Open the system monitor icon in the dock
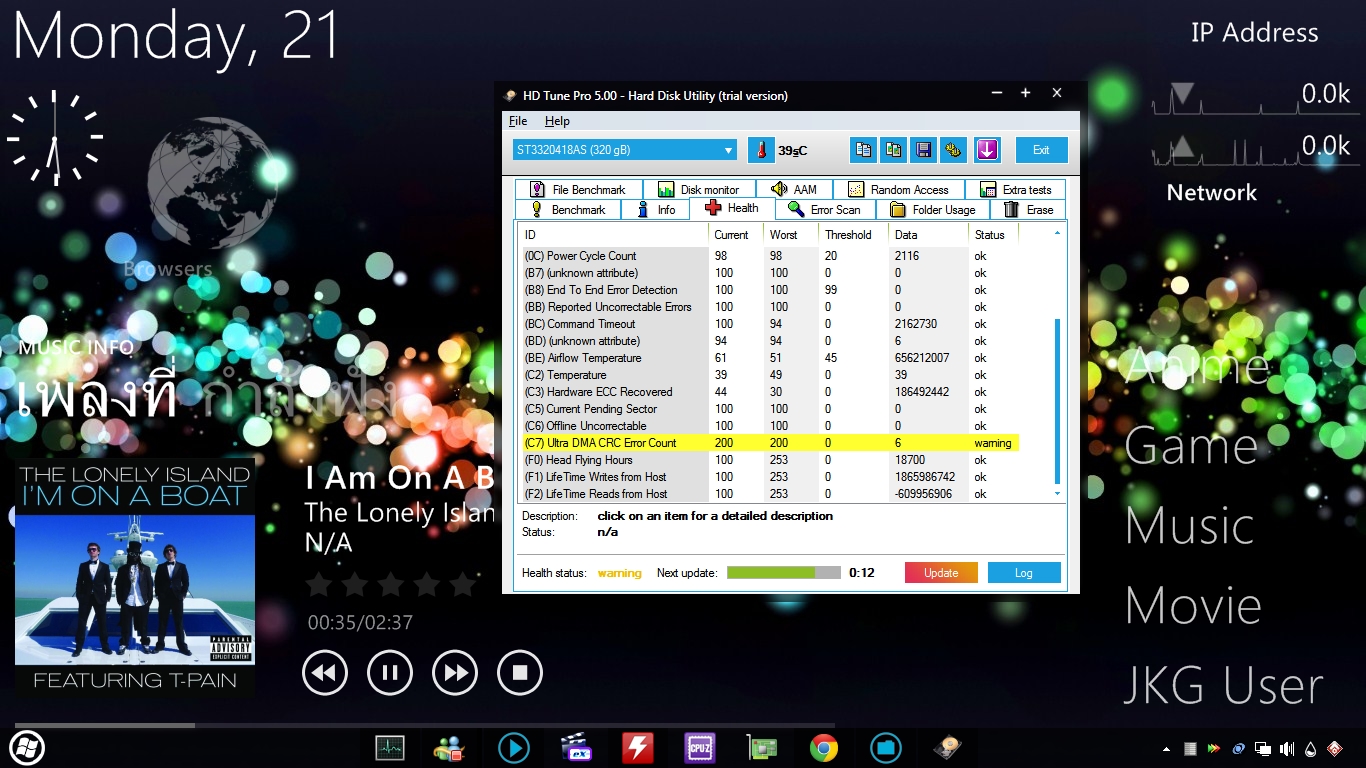This screenshot has height=768, width=1366. coord(390,748)
